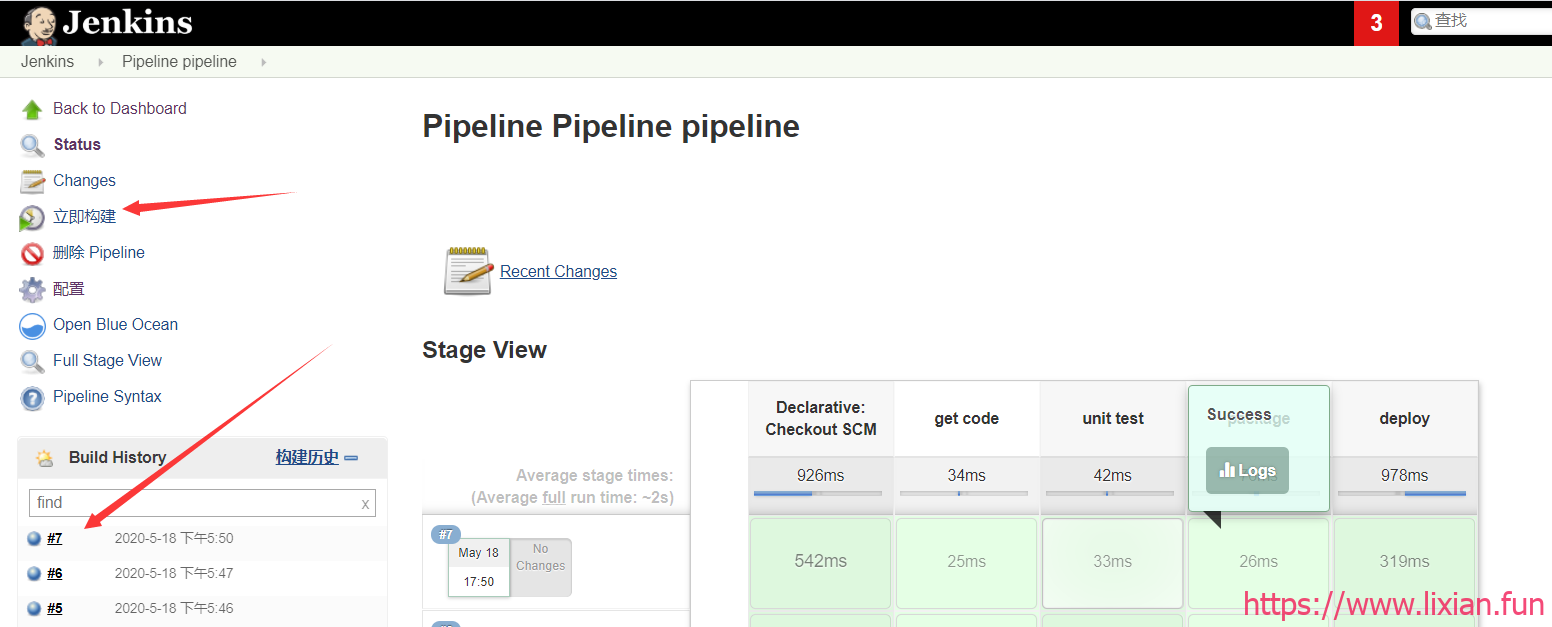The height and width of the screenshot is (627, 1552).
Task: Select the Status menu item
Action: coord(77,144)
